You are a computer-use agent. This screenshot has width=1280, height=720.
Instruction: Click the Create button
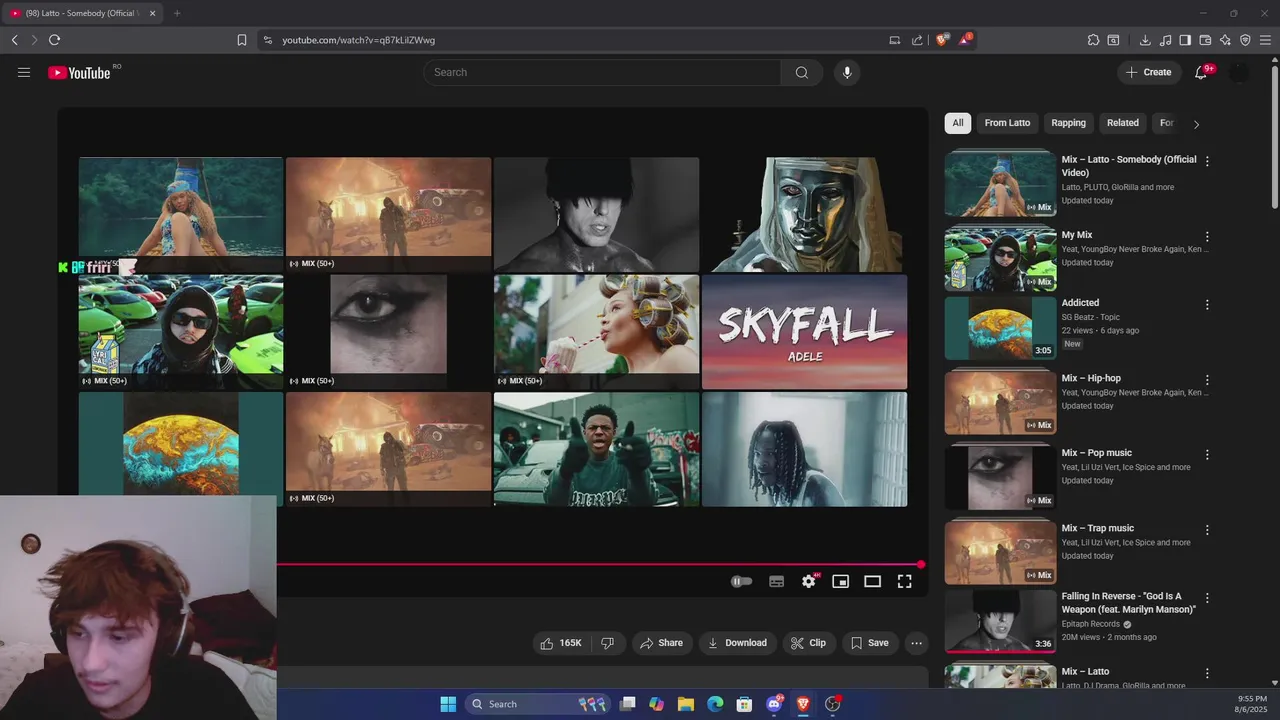1148,72
